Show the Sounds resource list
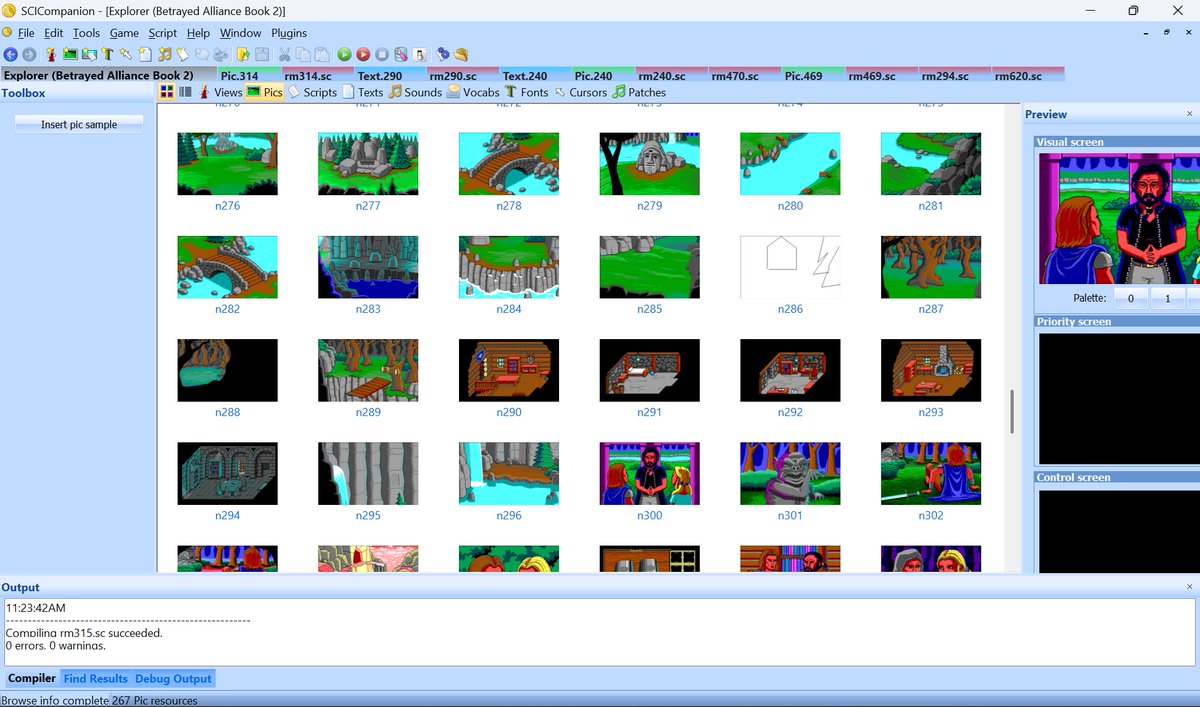This screenshot has height=707, width=1200. click(x=415, y=92)
